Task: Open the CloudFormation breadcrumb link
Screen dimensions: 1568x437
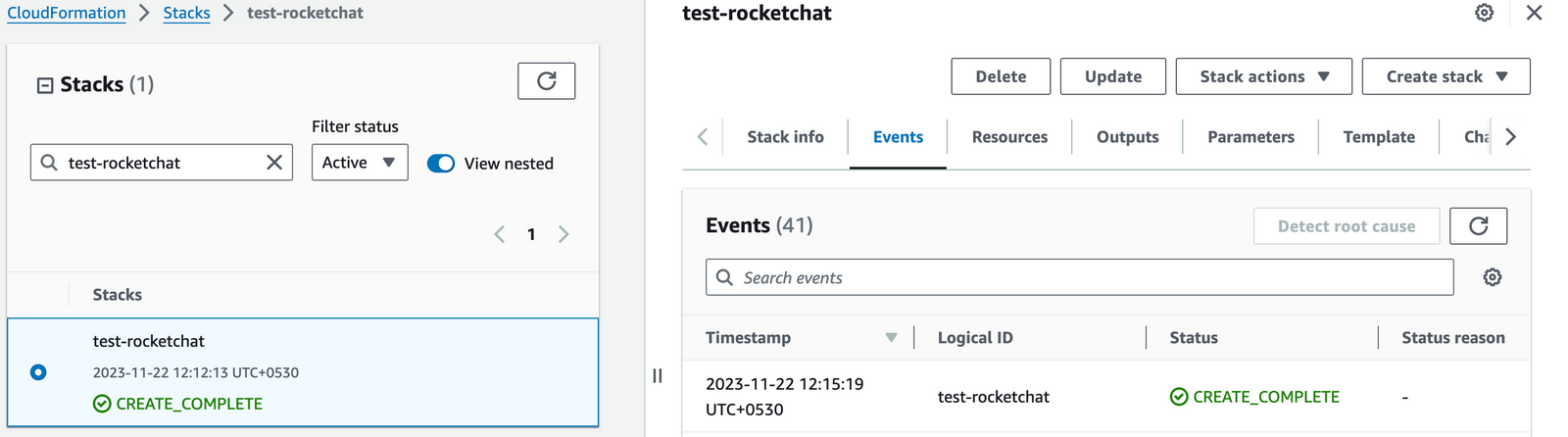Action: point(67,13)
